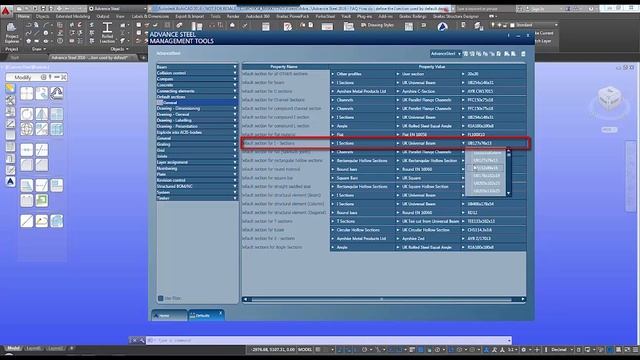Expand the Numbering category
640x360 pixels.
[235, 168]
